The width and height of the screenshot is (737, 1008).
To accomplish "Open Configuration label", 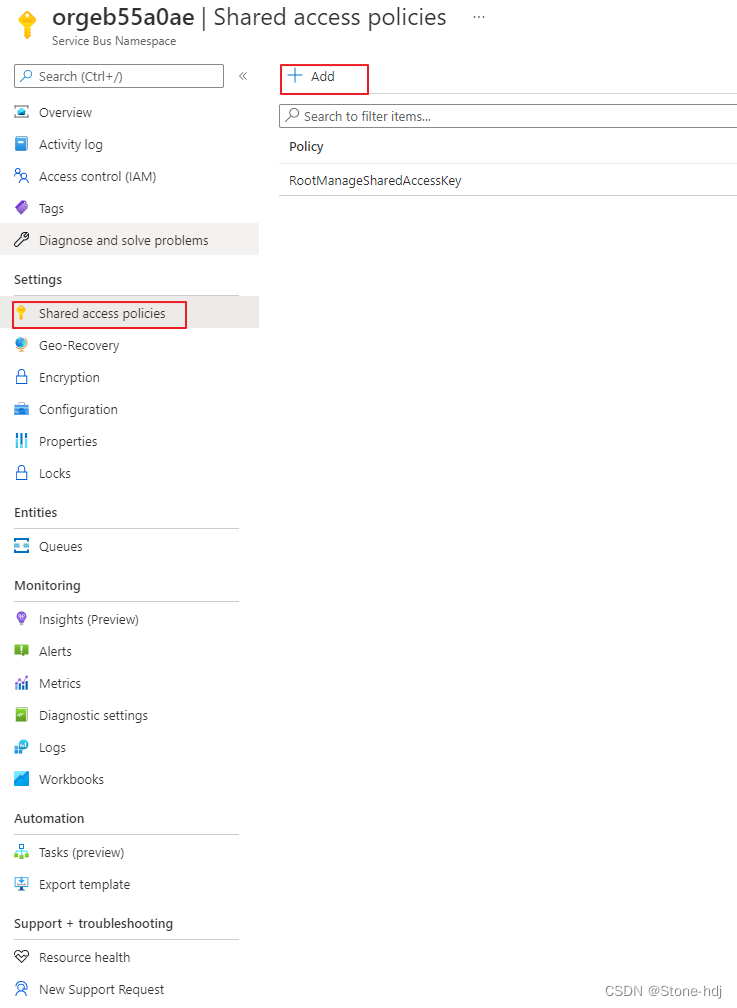I will (x=78, y=410).
